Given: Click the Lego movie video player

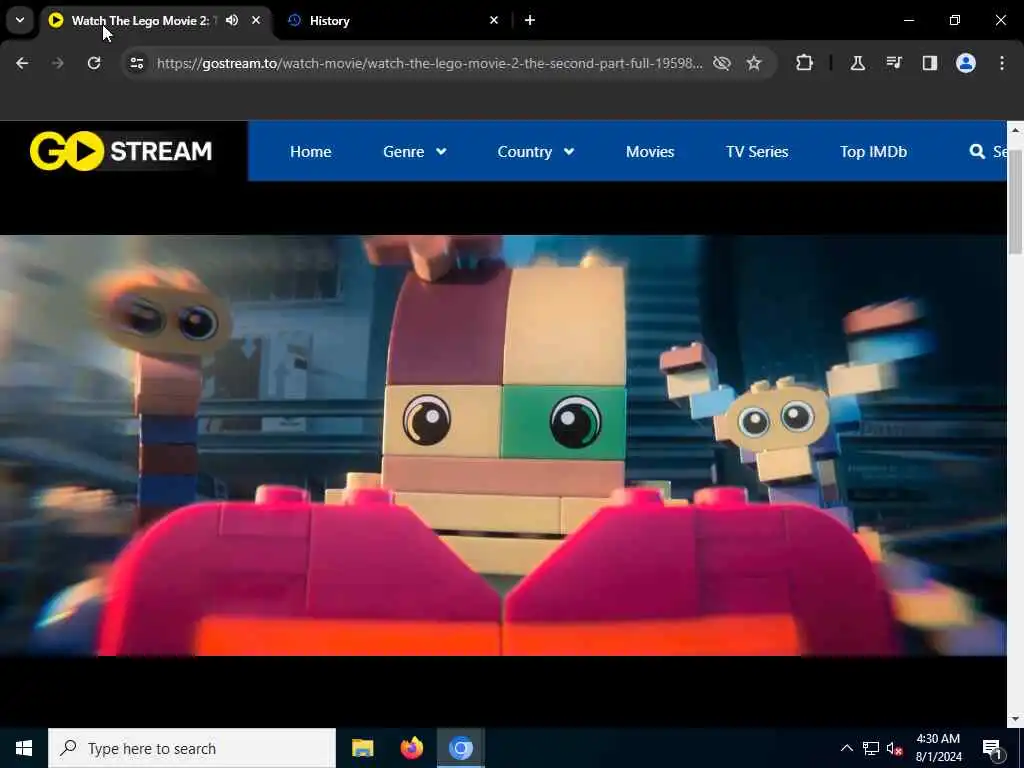Looking at the screenshot, I should 503,445.
